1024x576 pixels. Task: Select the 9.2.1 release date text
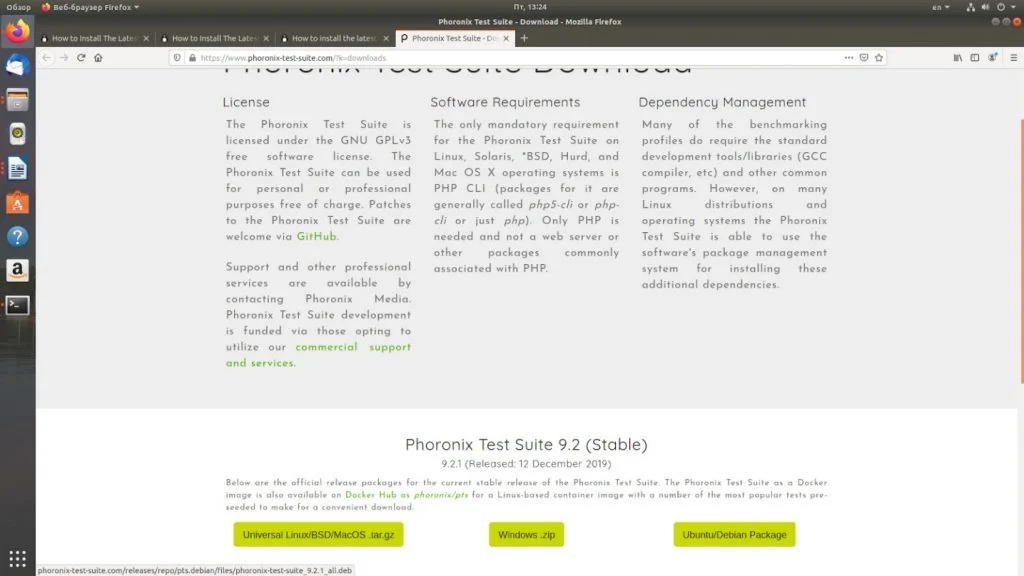tap(526, 464)
